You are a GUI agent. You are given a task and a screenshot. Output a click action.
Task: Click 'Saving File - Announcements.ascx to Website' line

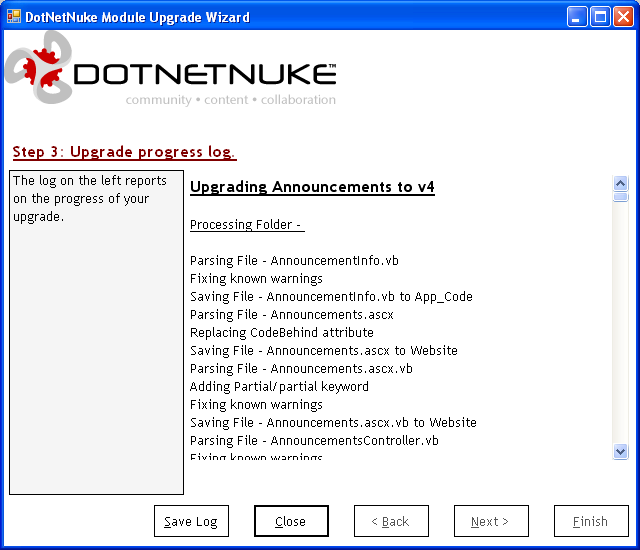(x=324, y=350)
